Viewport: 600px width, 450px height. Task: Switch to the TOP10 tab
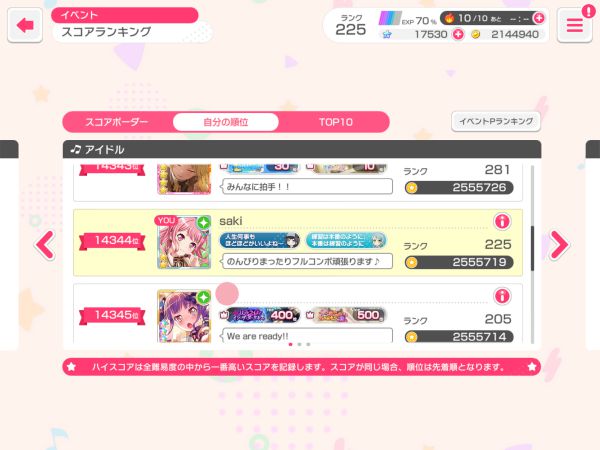coord(336,122)
